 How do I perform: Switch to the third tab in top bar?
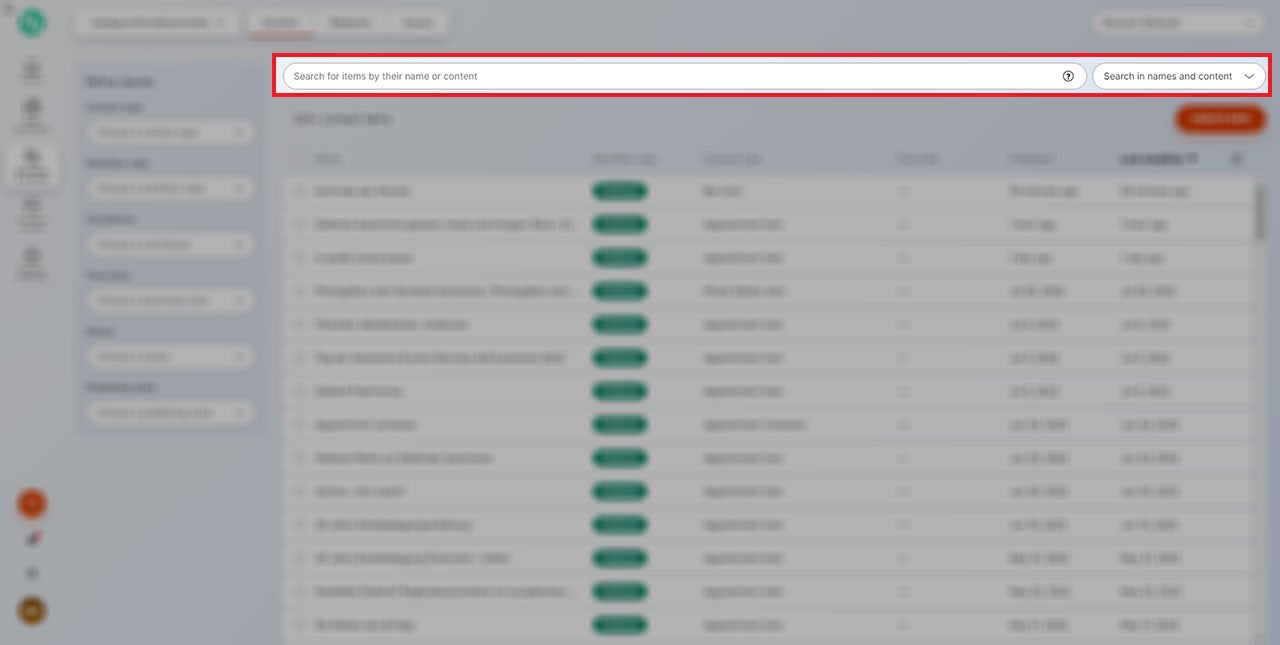(x=416, y=22)
